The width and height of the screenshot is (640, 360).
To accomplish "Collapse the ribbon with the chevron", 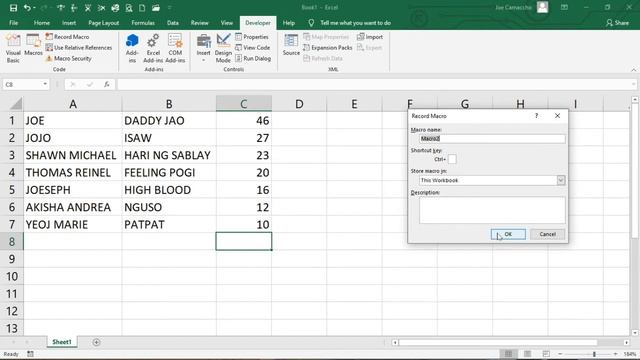I will pyautogui.click(x=633, y=70).
